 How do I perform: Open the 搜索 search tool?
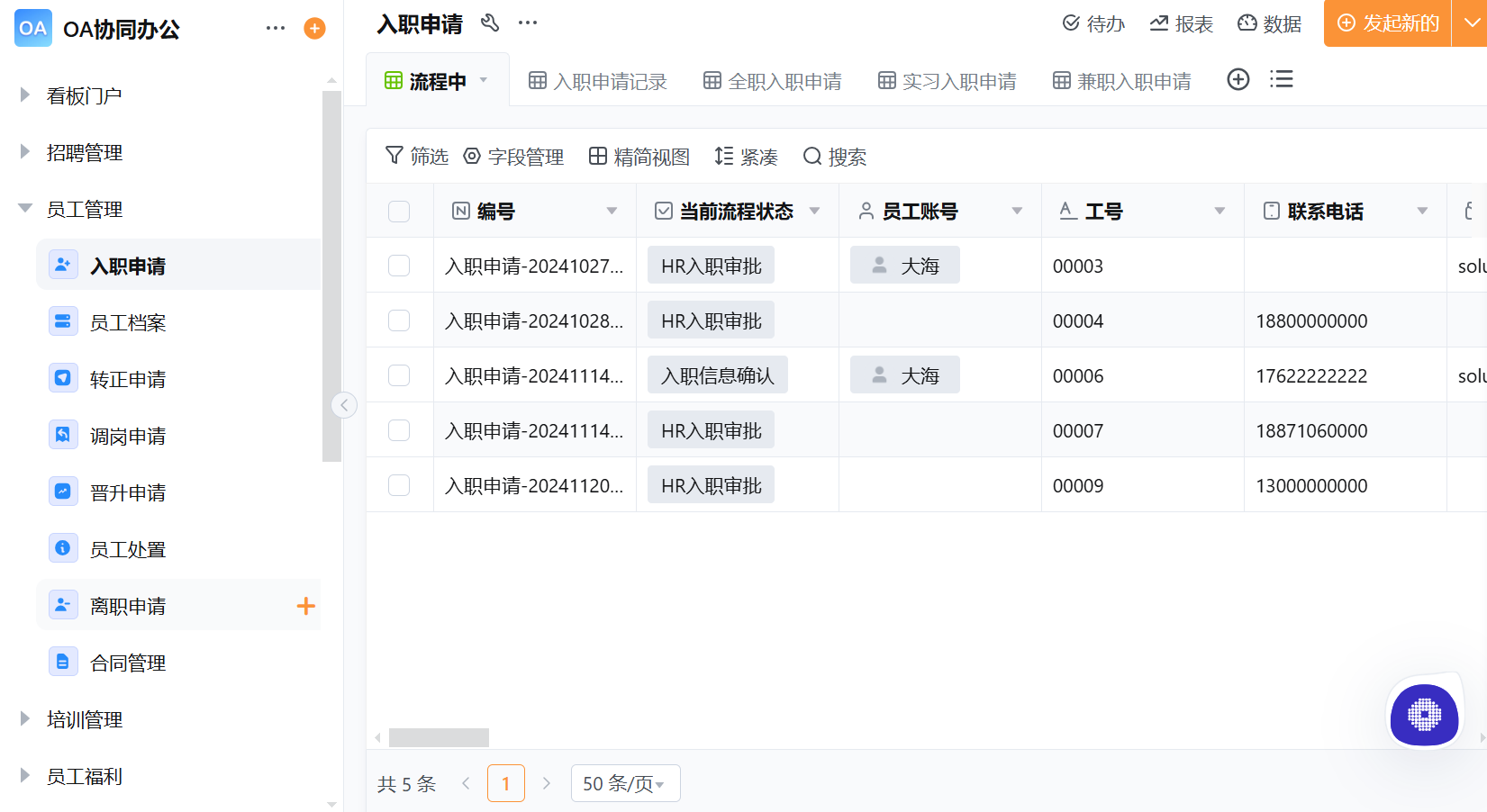point(834,156)
